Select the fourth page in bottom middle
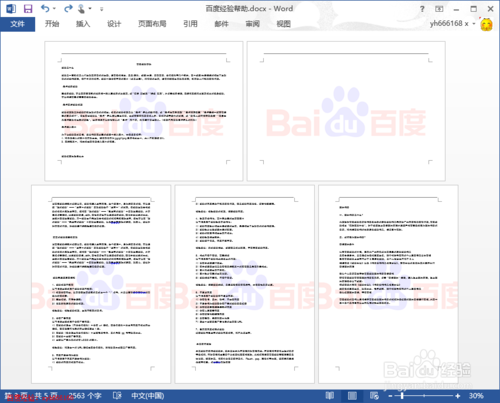This screenshot has width=500, height=403. point(245,284)
